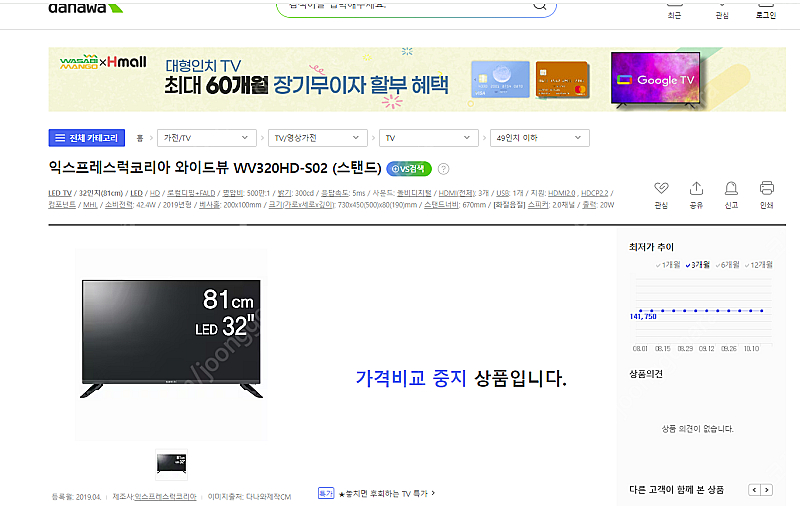This screenshot has width=800, height=506.
Task: Click the 10.10 date label on chart
Action: pos(751,349)
